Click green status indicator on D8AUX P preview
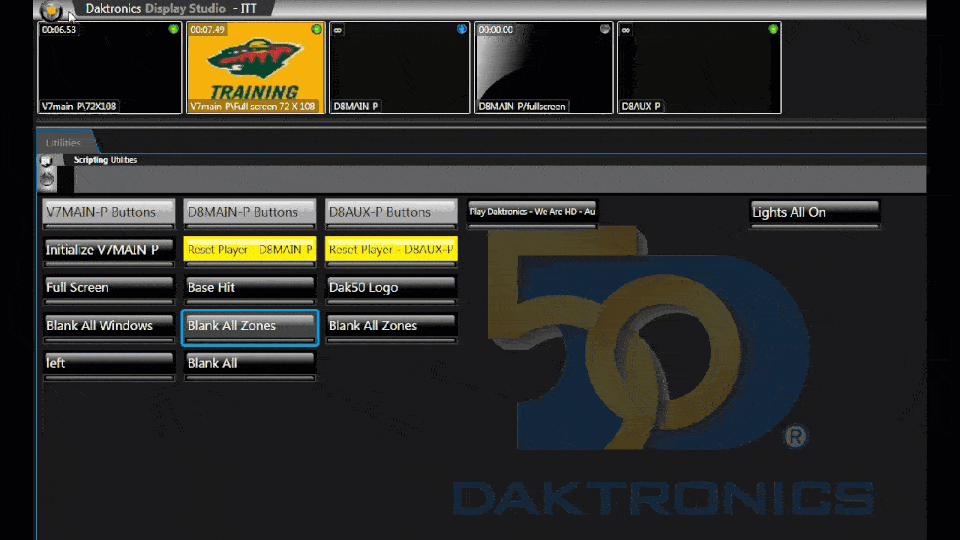 click(x=773, y=30)
